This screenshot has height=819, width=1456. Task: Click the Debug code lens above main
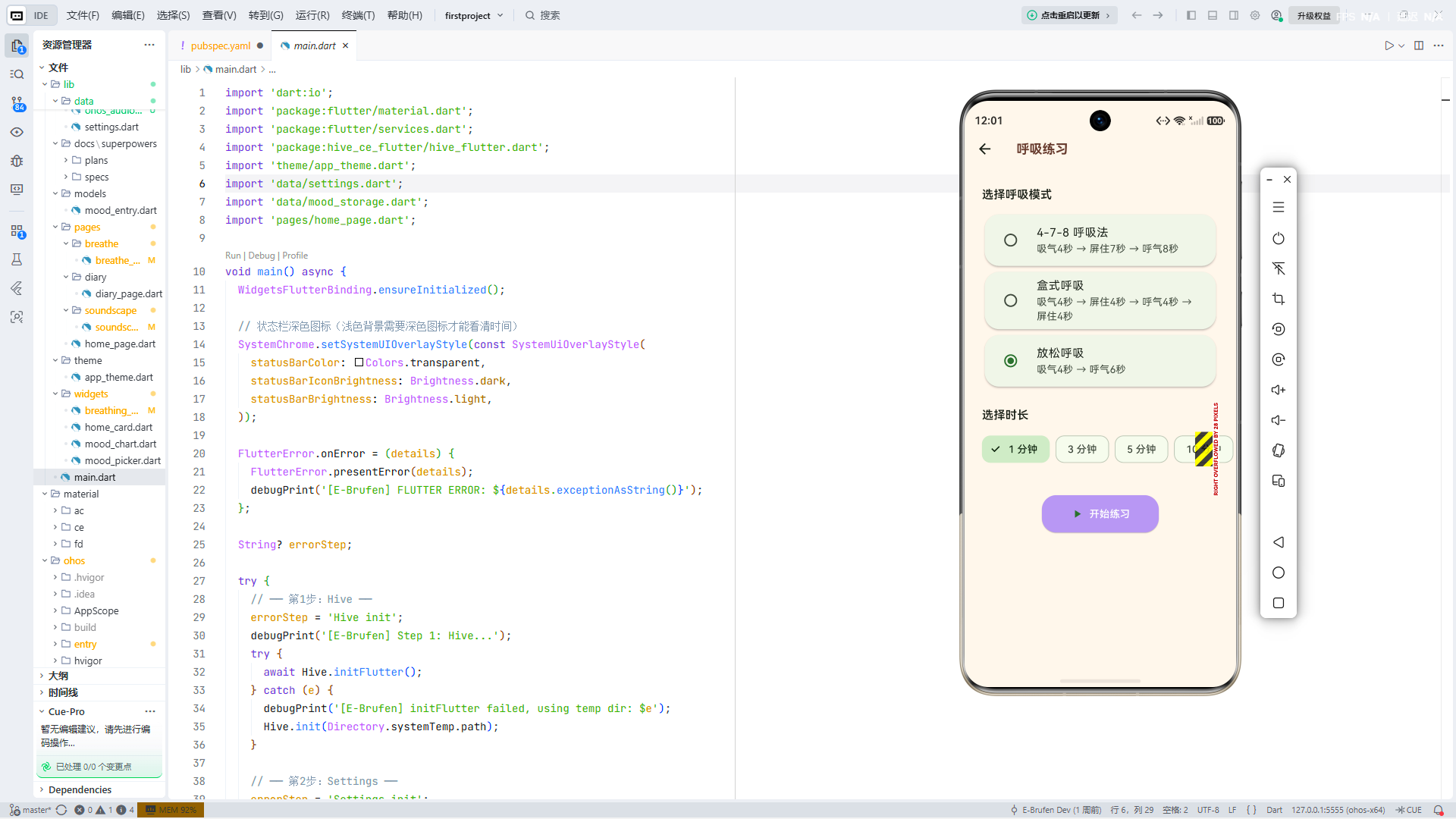coord(262,256)
